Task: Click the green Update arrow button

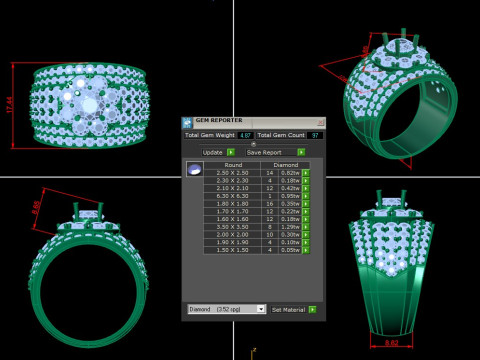Action: pyautogui.click(x=231, y=152)
